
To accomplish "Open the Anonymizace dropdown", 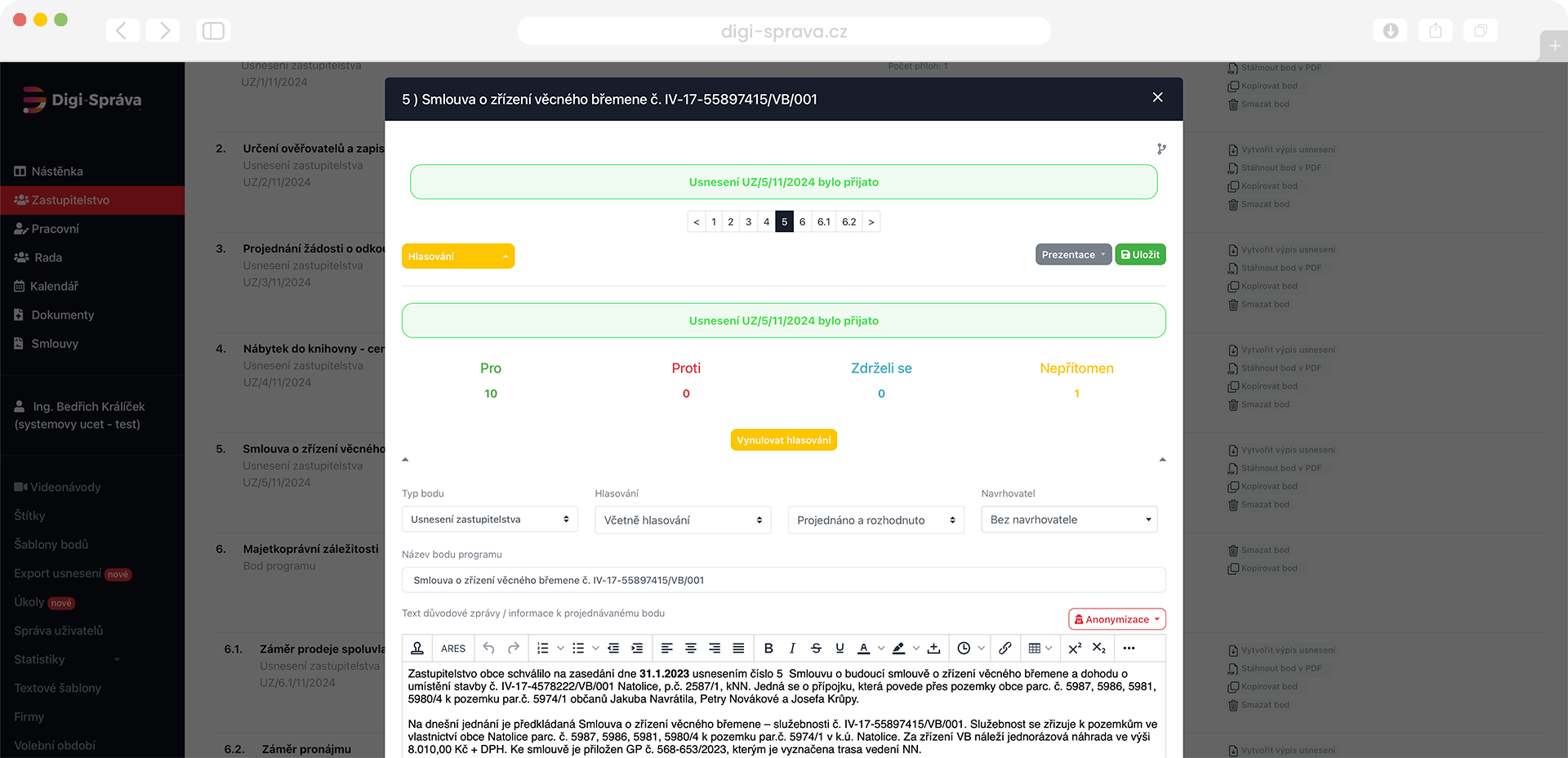I will pos(1116,619).
